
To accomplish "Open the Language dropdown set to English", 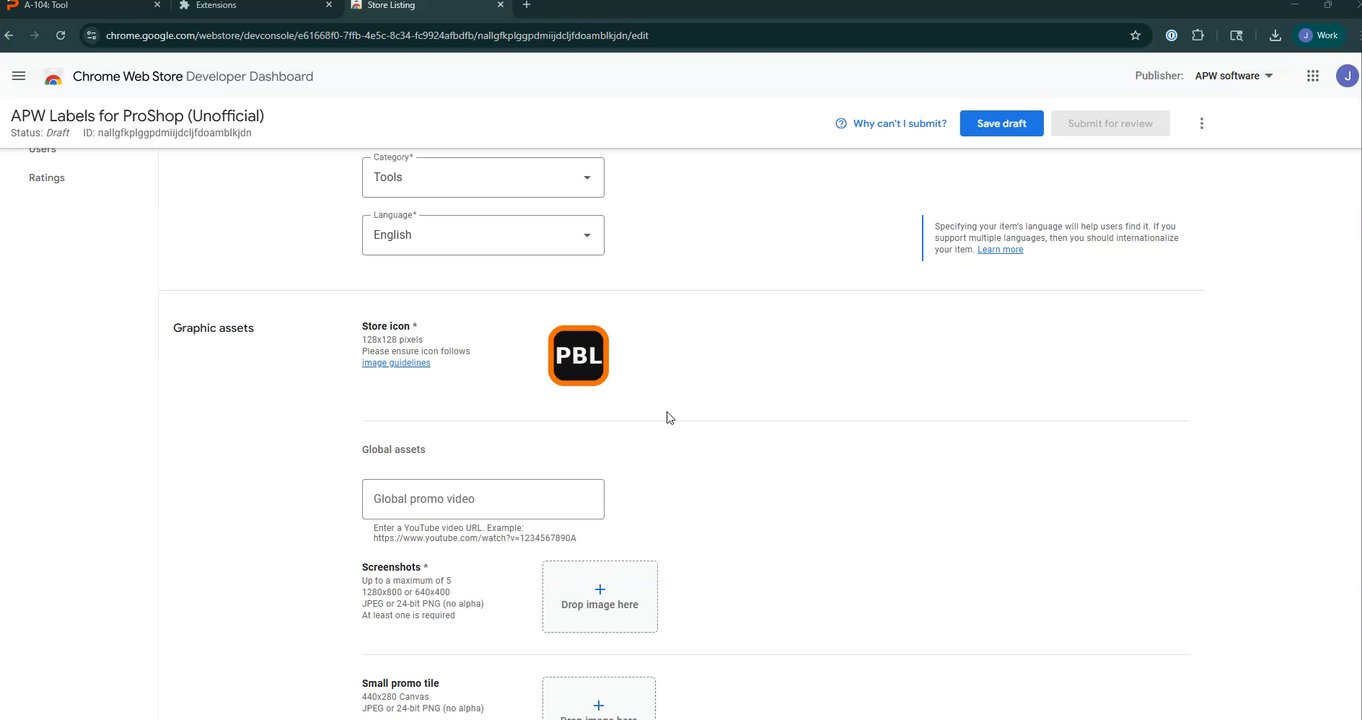I will (483, 235).
